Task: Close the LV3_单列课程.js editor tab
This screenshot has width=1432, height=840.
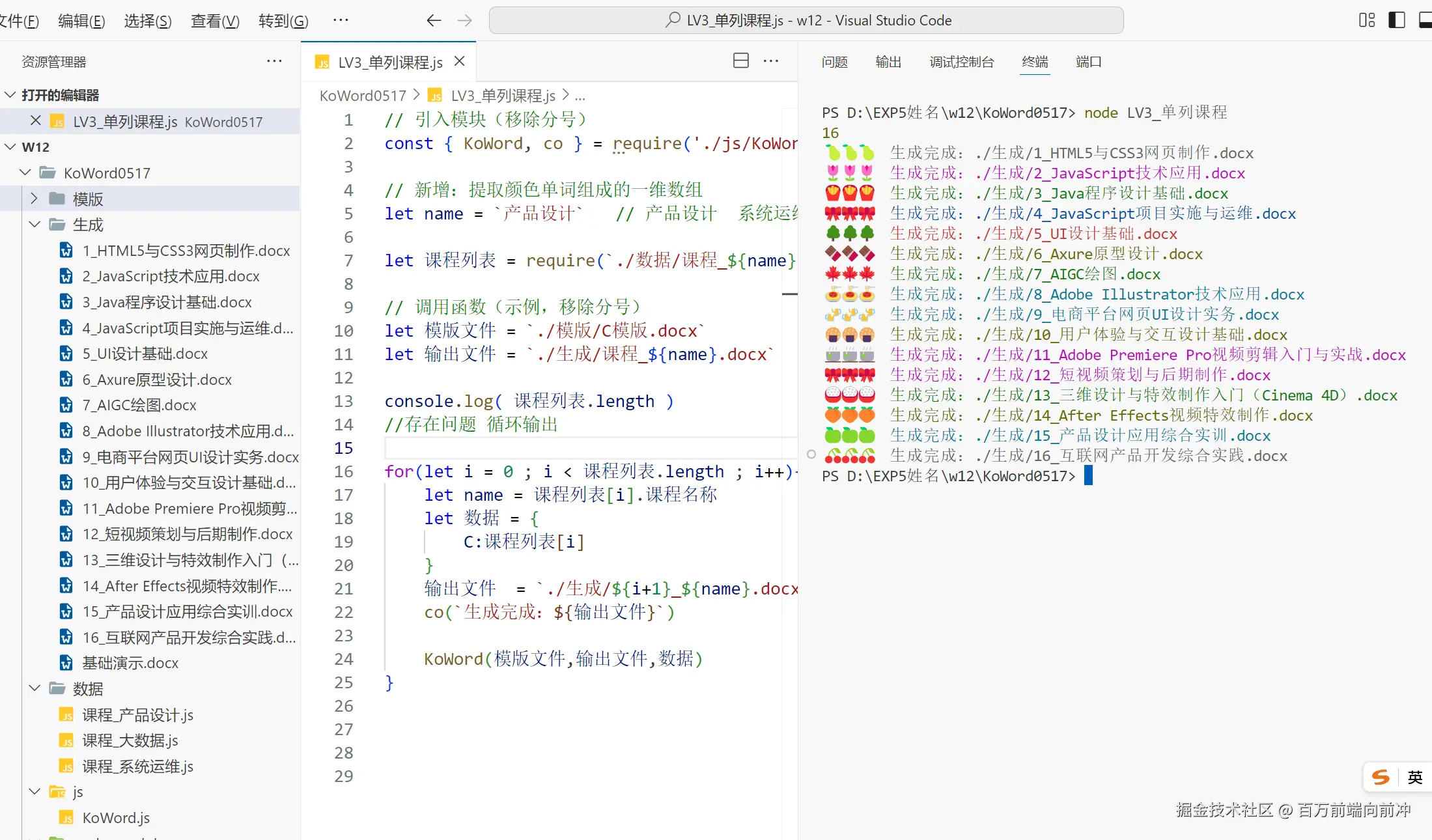Action: (x=460, y=61)
